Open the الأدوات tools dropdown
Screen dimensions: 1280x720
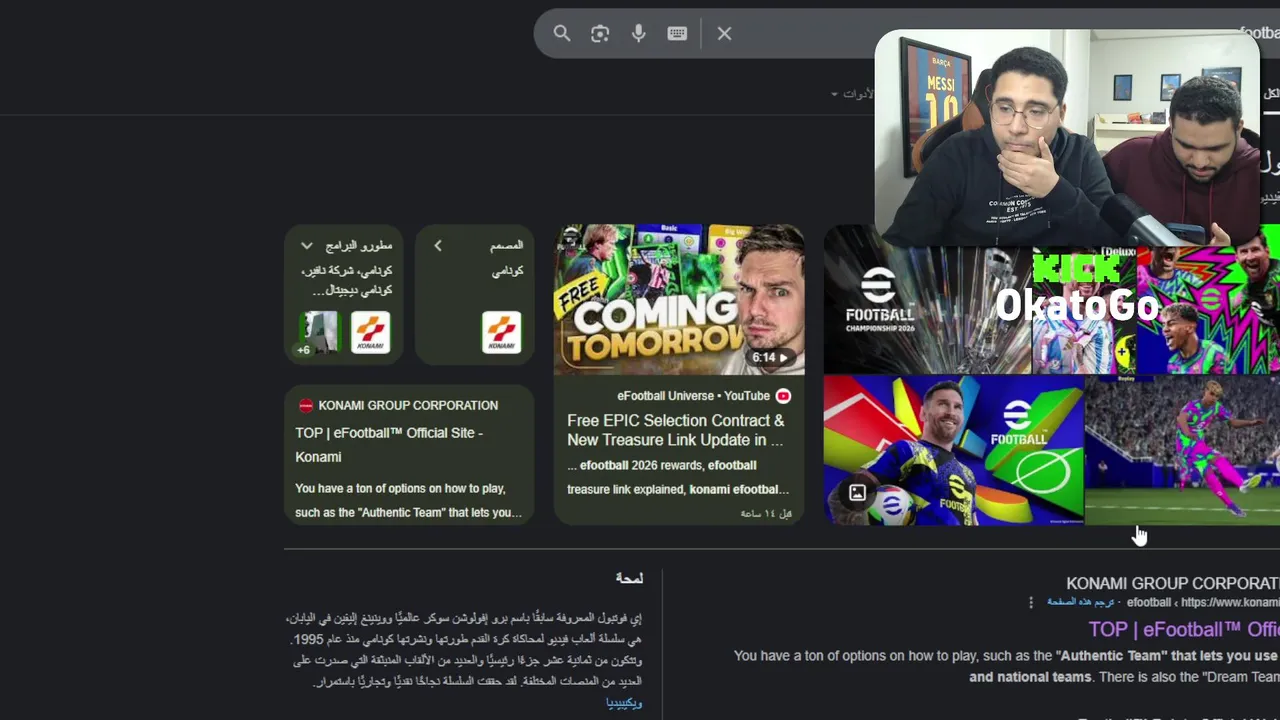[852, 94]
